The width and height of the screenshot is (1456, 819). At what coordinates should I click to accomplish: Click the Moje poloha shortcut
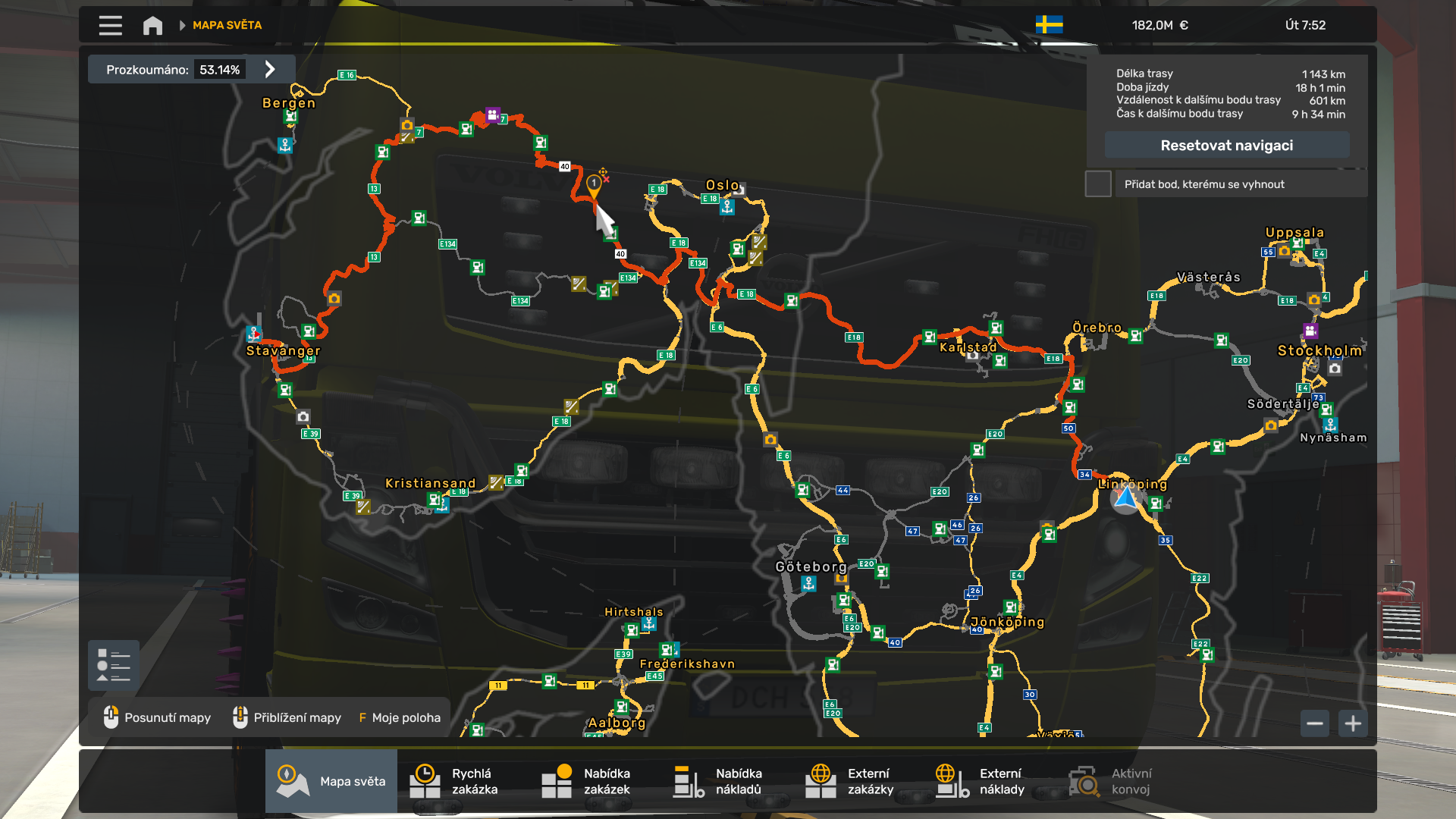[x=400, y=717]
